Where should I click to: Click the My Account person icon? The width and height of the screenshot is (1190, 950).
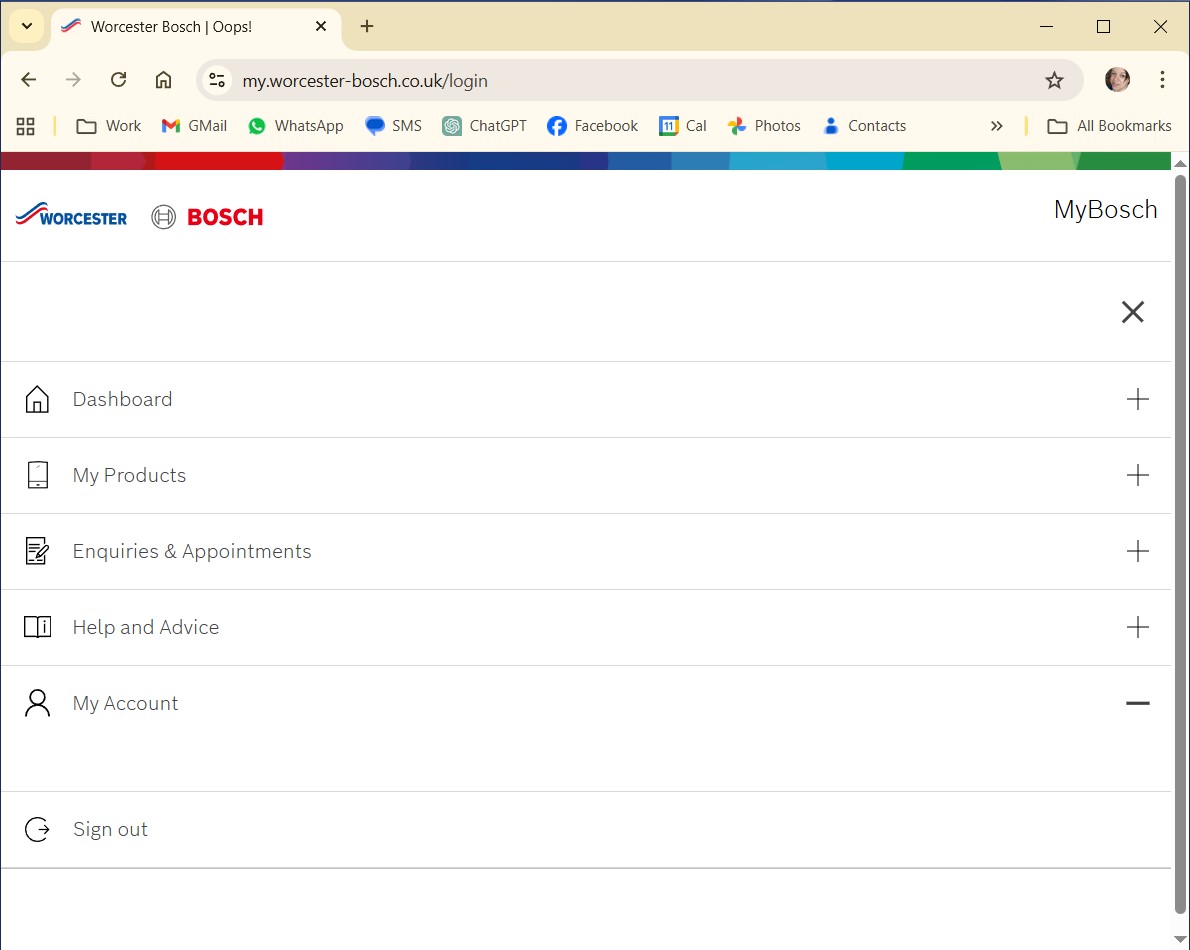(x=37, y=703)
